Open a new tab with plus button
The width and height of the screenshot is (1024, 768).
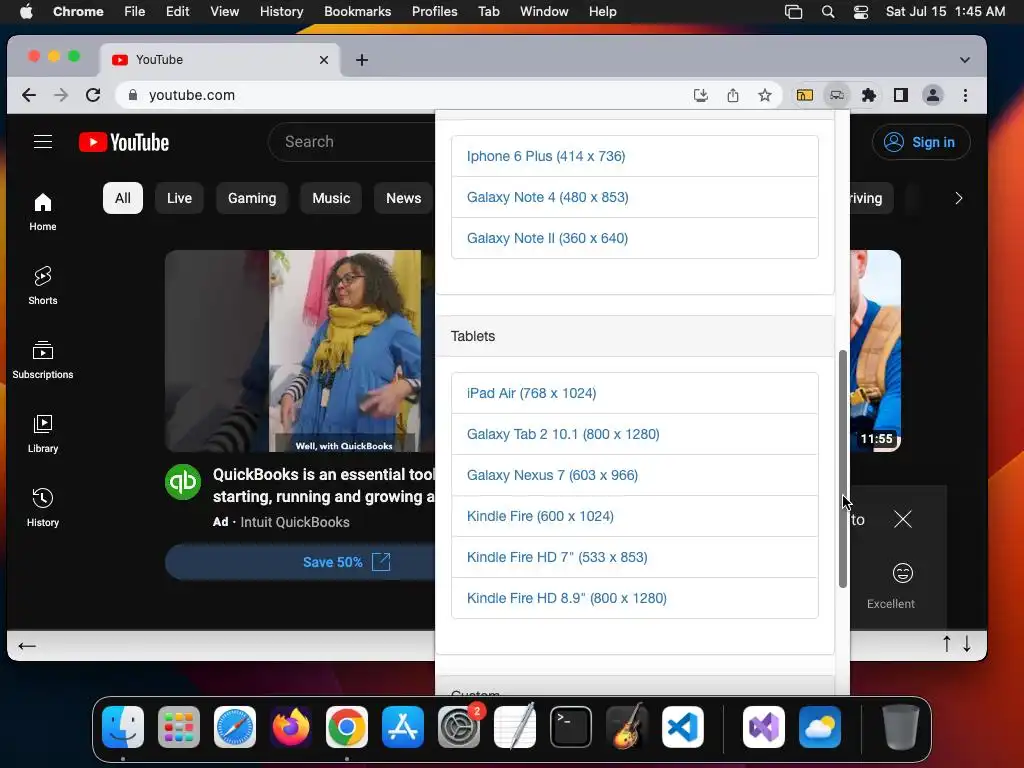[x=362, y=60]
